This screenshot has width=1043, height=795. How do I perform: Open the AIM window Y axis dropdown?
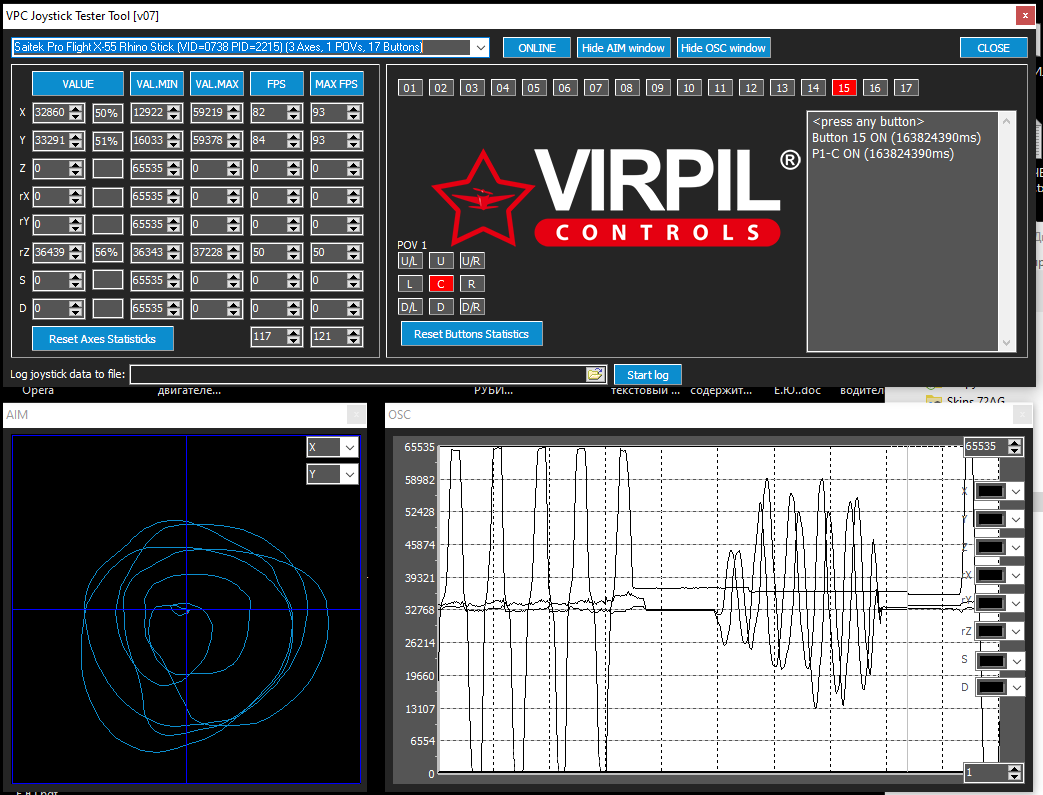(x=350, y=474)
